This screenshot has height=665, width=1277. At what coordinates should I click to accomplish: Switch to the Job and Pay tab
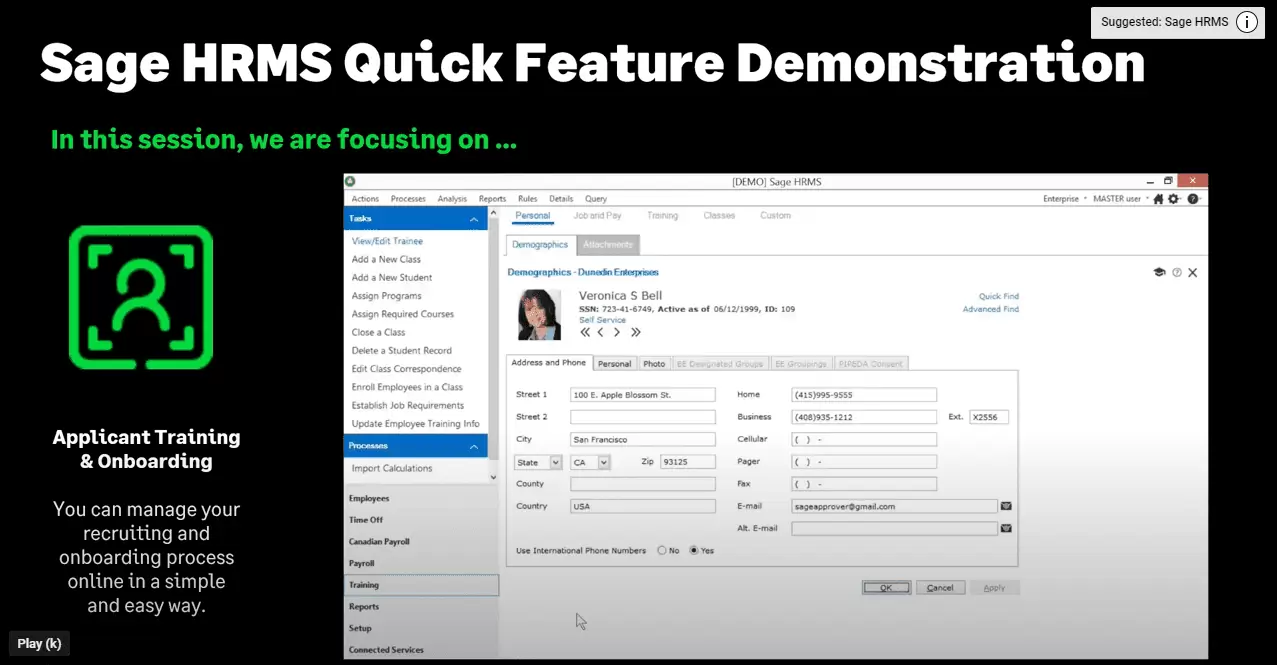click(x=597, y=215)
